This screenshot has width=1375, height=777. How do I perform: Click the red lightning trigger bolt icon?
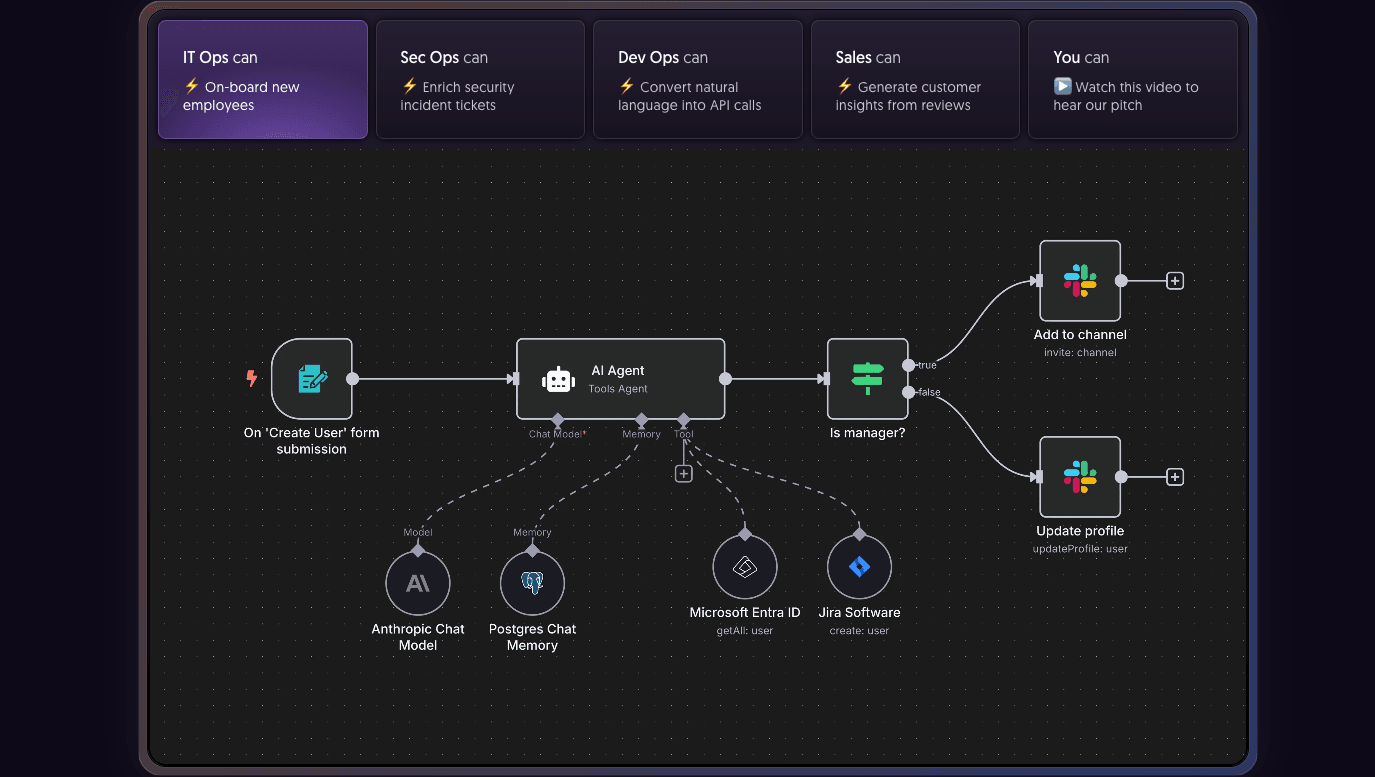point(252,378)
